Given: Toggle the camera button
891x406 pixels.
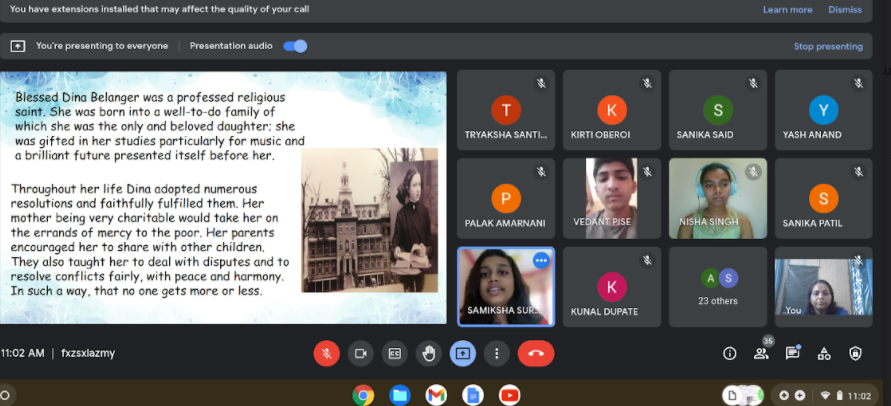Looking at the screenshot, I should tap(360, 353).
